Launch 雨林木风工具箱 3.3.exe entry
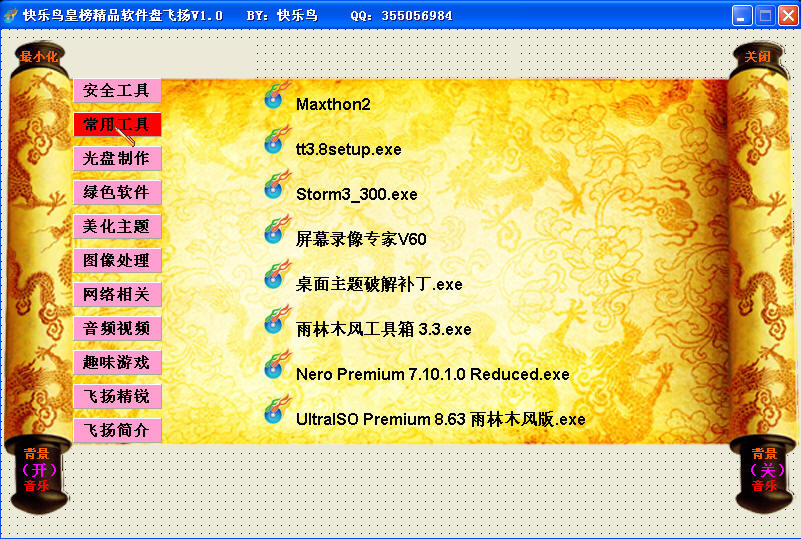 [x=383, y=329]
